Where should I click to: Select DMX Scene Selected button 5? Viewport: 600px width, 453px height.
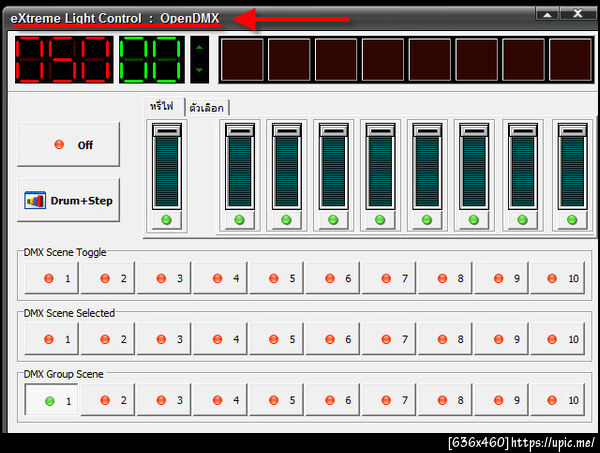point(276,339)
